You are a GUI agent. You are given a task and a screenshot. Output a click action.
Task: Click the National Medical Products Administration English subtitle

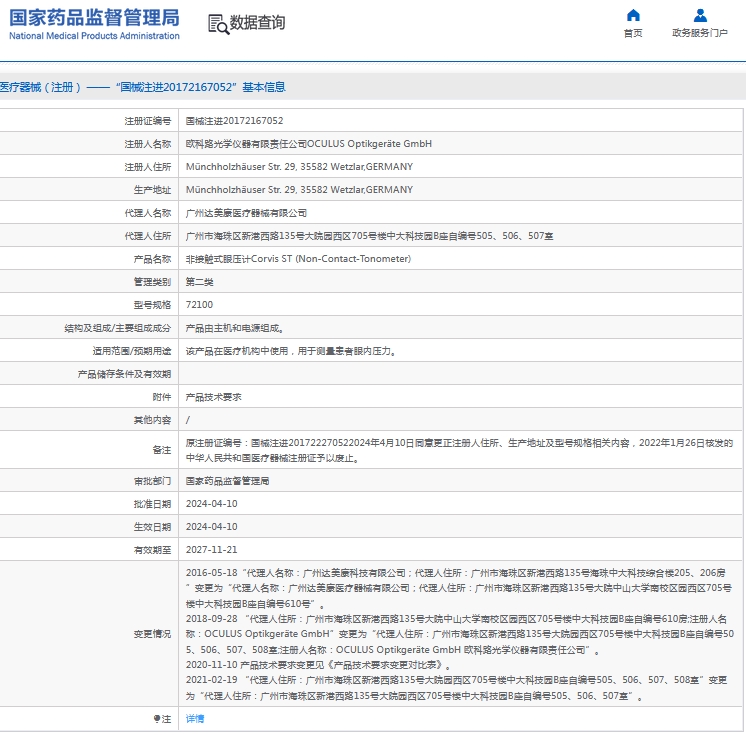point(94,36)
